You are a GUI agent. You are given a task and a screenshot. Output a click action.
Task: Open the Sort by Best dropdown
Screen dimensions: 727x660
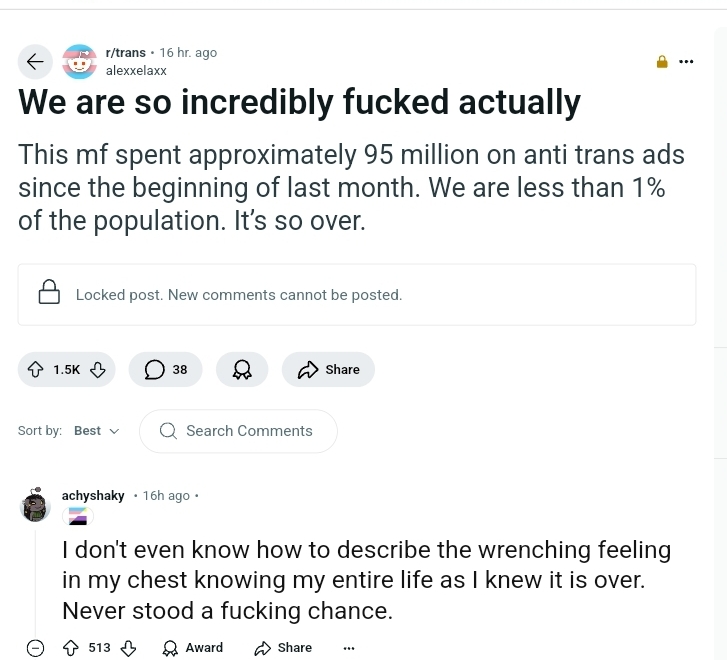pyautogui.click(x=96, y=431)
